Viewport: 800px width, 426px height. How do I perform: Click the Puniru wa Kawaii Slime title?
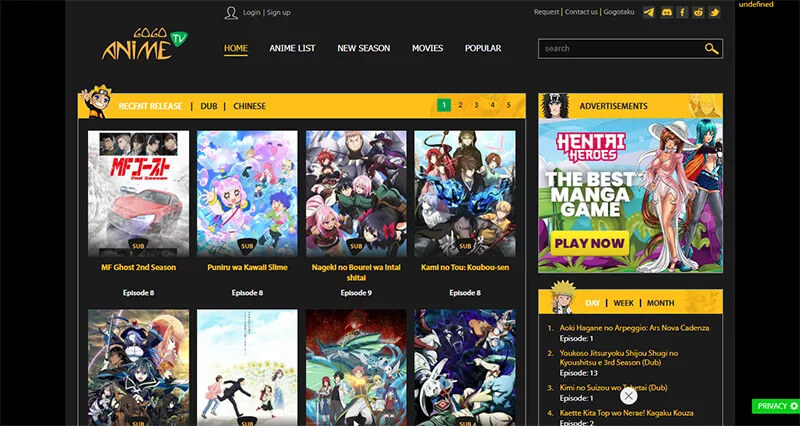click(x=247, y=267)
